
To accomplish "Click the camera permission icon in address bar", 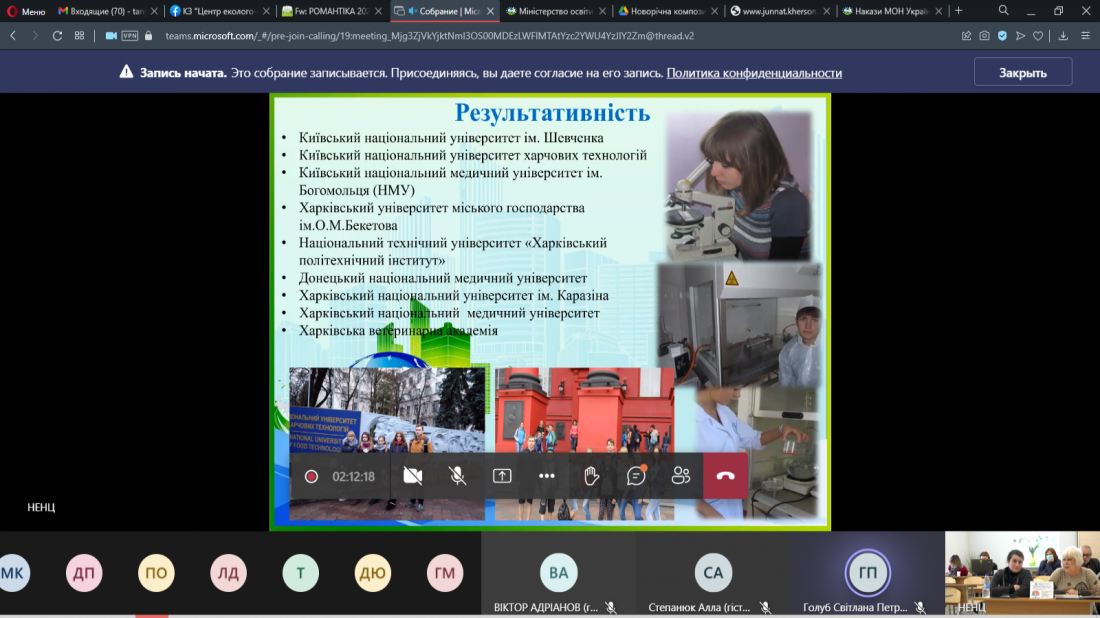I will [111, 36].
